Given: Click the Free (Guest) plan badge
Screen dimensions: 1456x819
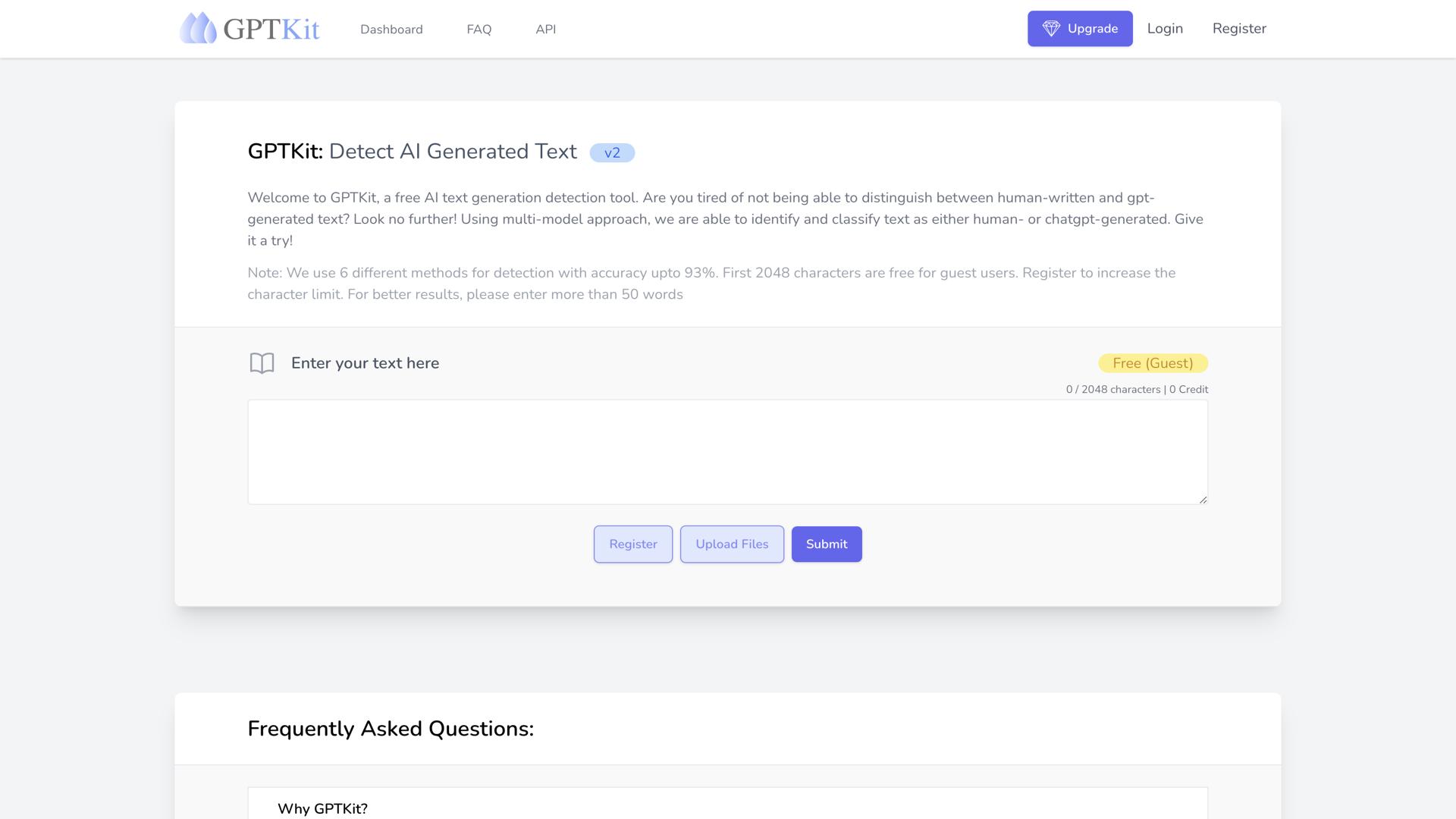Looking at the screenshot, I should click(x=1152, y=362).
